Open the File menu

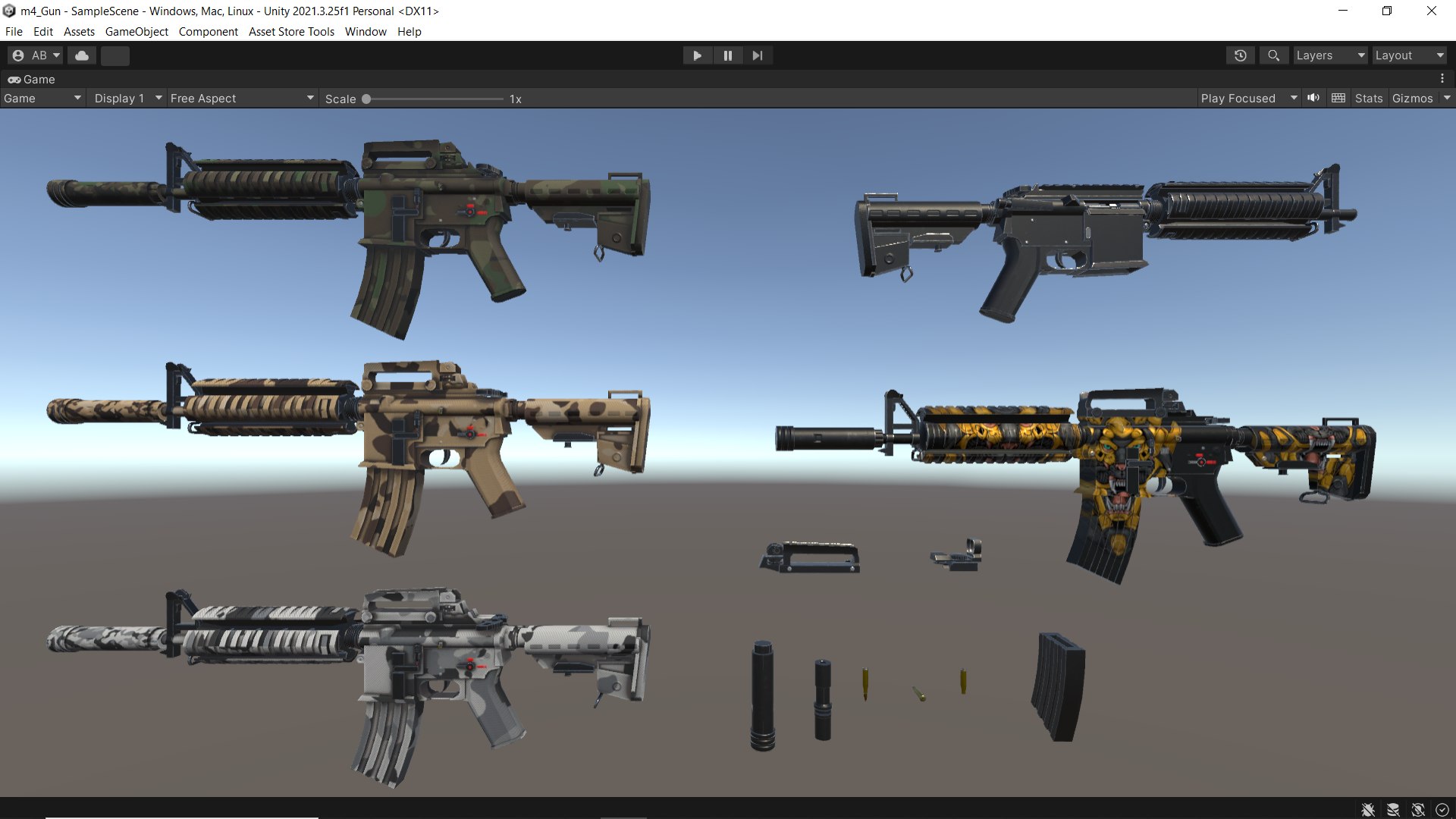(x=14, y=31)
